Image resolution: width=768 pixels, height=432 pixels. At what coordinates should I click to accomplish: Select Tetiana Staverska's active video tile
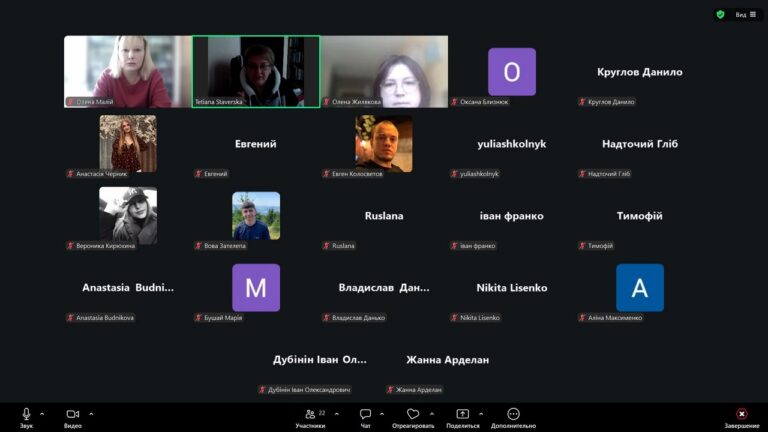point(256,71)
